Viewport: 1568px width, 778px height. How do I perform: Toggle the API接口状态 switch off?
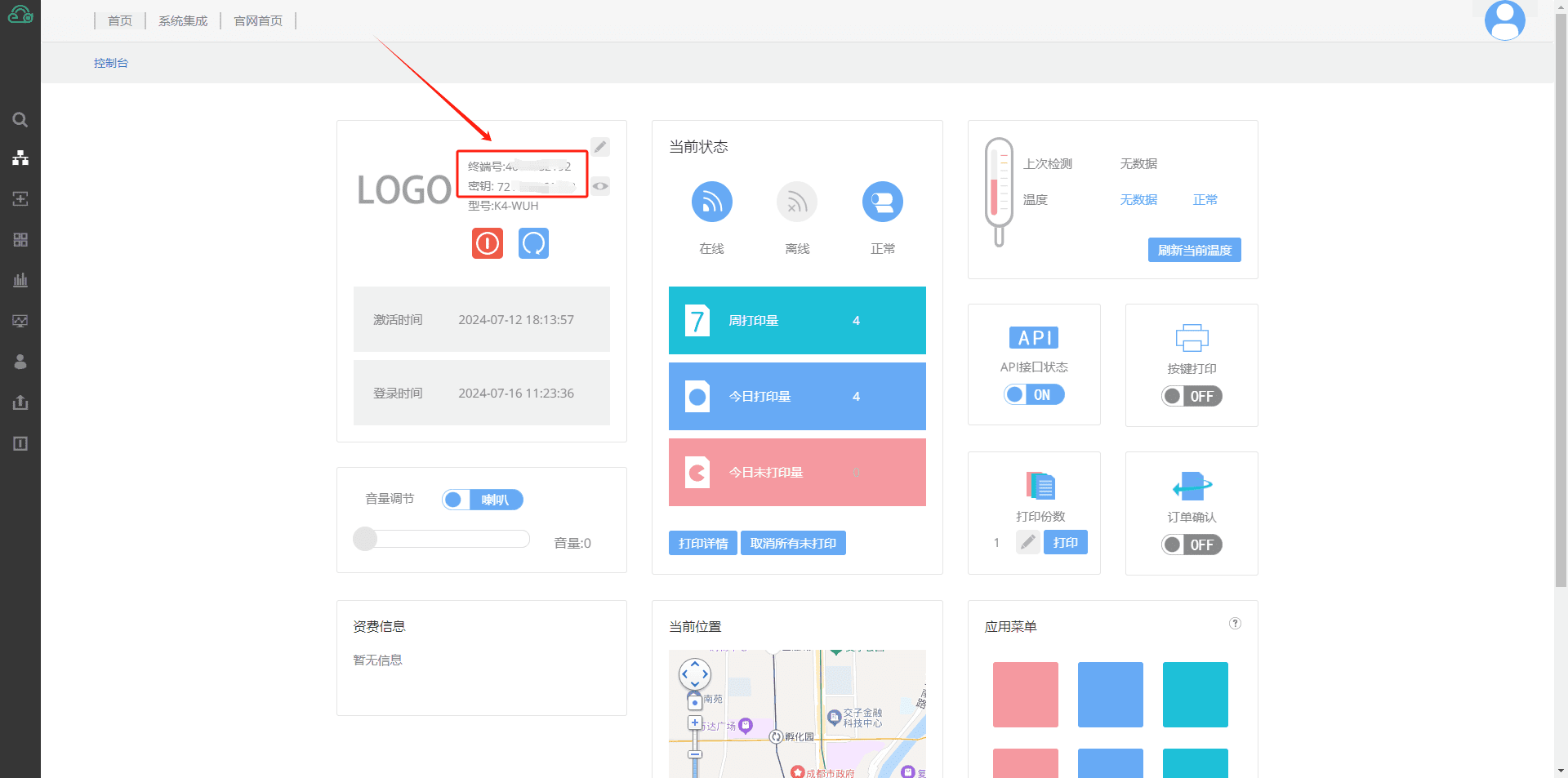[1034, 395]
